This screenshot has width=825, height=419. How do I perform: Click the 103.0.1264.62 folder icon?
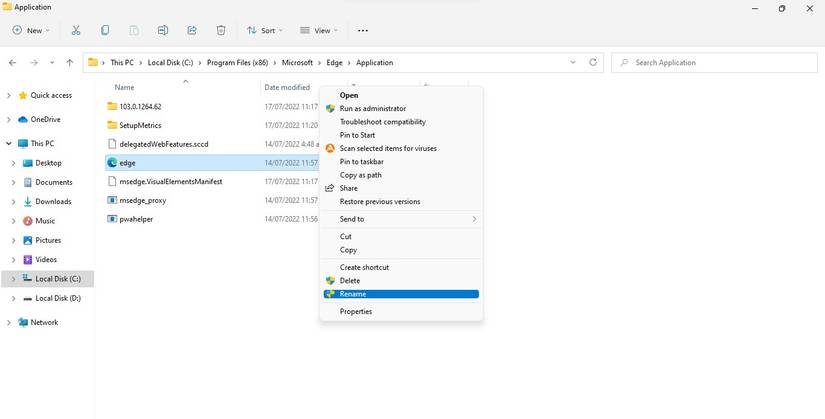tap(112, 106)
